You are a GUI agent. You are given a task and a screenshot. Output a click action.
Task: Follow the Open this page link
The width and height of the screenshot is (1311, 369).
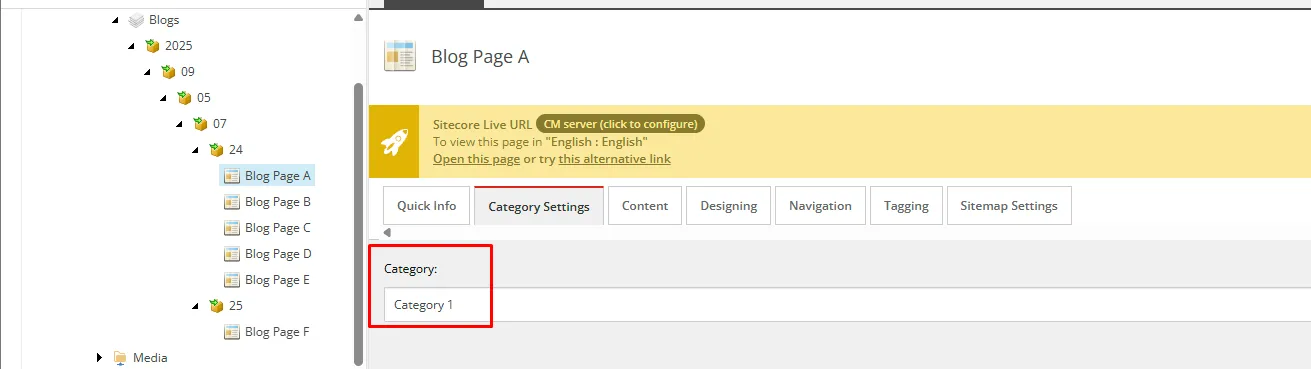point(476,159)
